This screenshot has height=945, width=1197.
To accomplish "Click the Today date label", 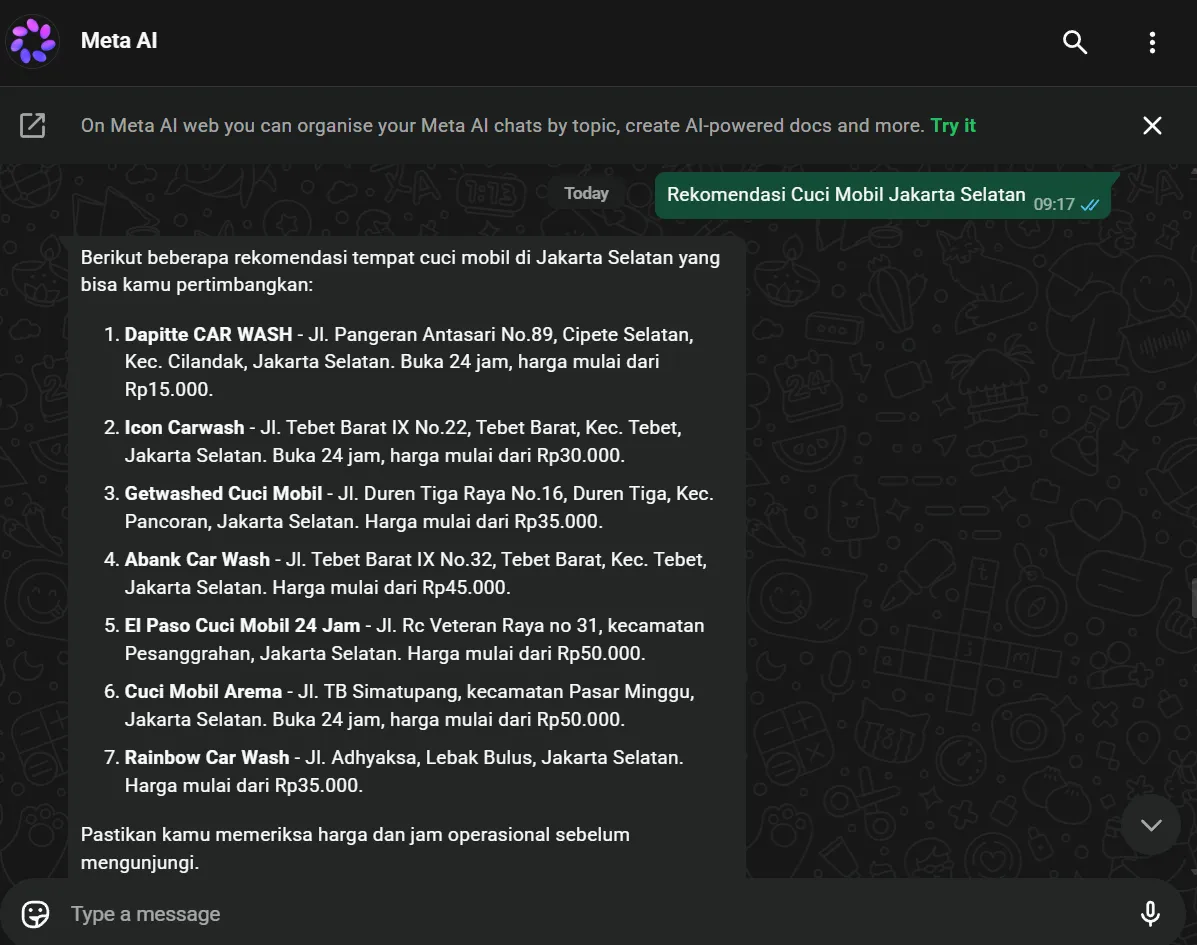I will 586,193.
